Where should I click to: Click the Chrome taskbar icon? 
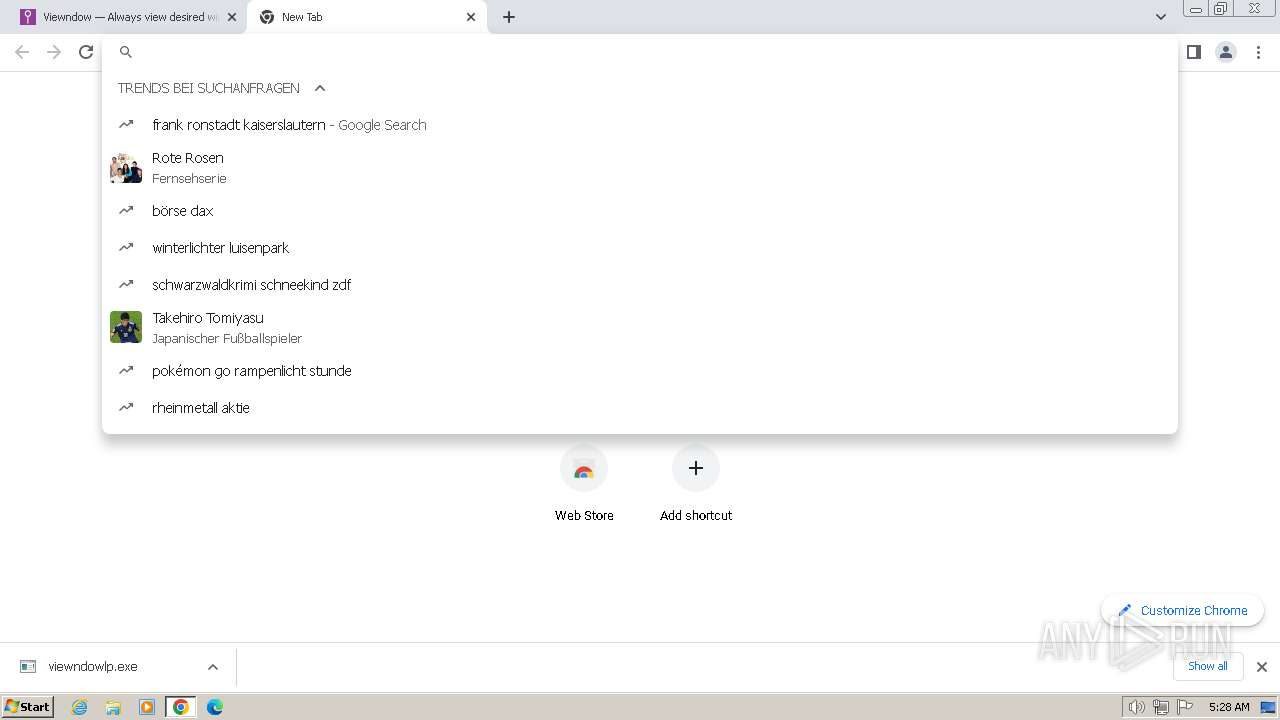181,707
